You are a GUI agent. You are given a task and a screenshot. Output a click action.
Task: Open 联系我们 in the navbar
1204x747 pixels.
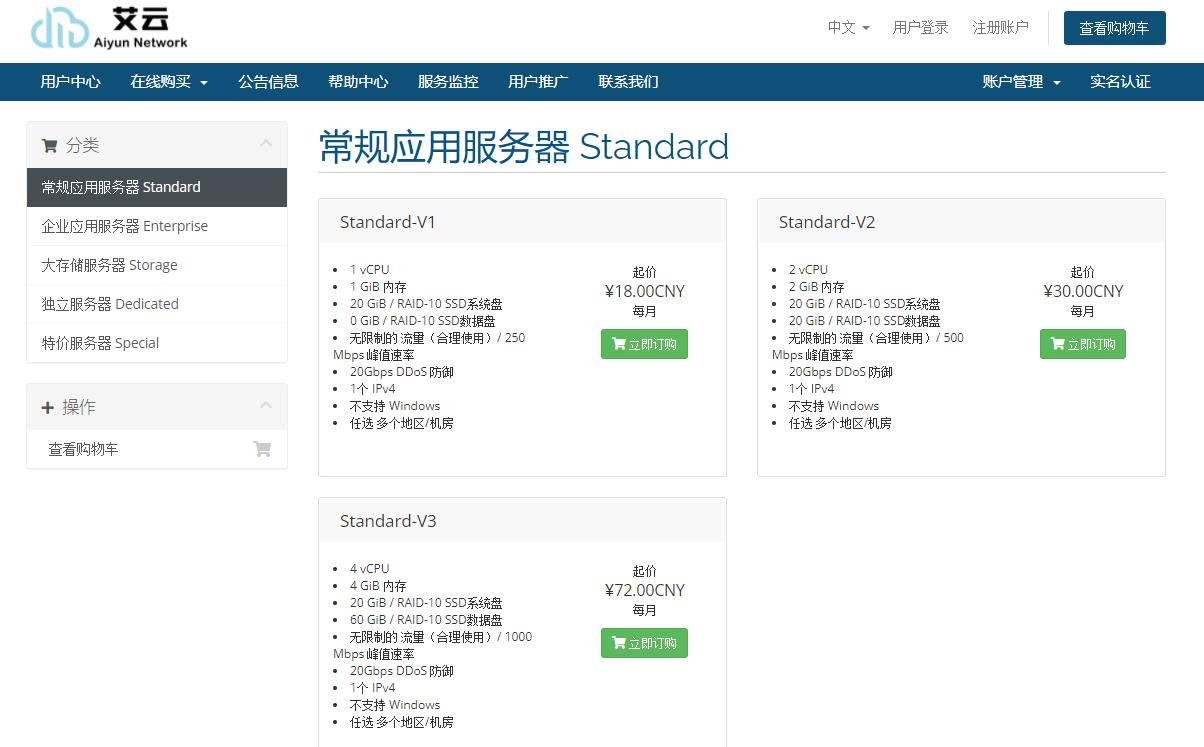[628, 82]
